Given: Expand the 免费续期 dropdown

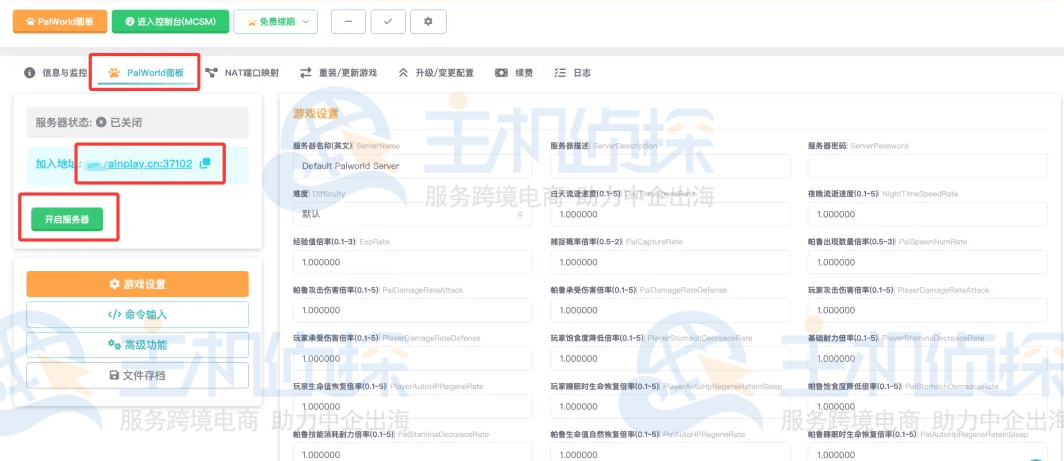Looking at the screenshot, I should click(276, 21).
